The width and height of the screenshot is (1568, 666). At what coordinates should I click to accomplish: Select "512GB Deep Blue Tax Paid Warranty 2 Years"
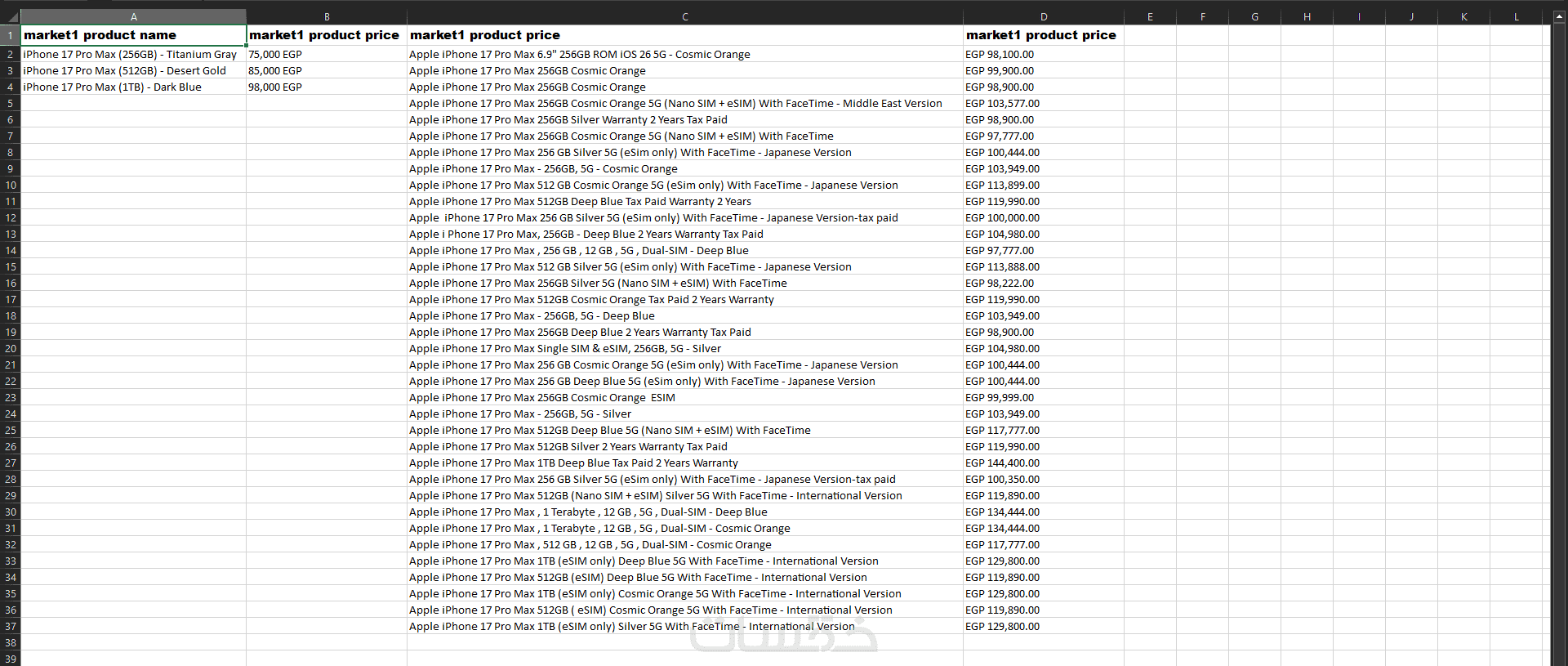tap(685, 201)
